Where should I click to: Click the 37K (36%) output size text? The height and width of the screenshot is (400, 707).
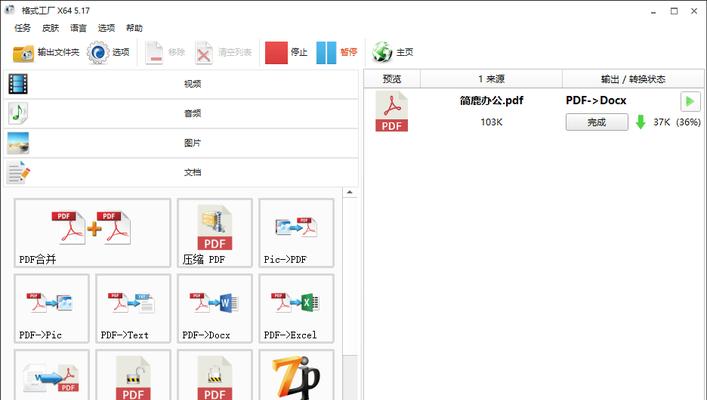pyautogui.click(x=677, y=122)
